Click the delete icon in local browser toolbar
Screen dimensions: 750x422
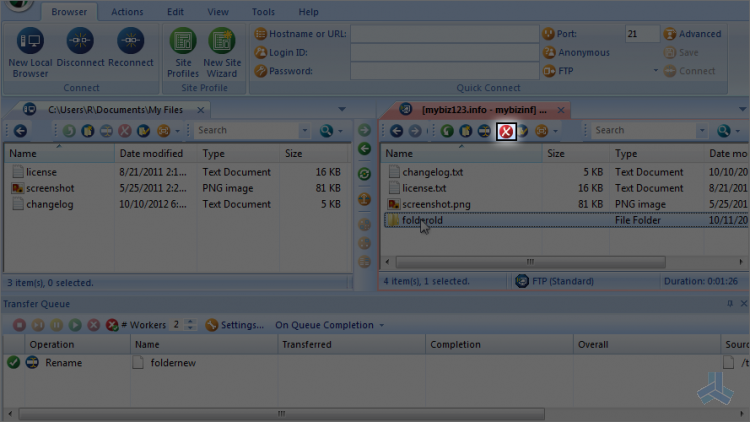tap(125, 131)
